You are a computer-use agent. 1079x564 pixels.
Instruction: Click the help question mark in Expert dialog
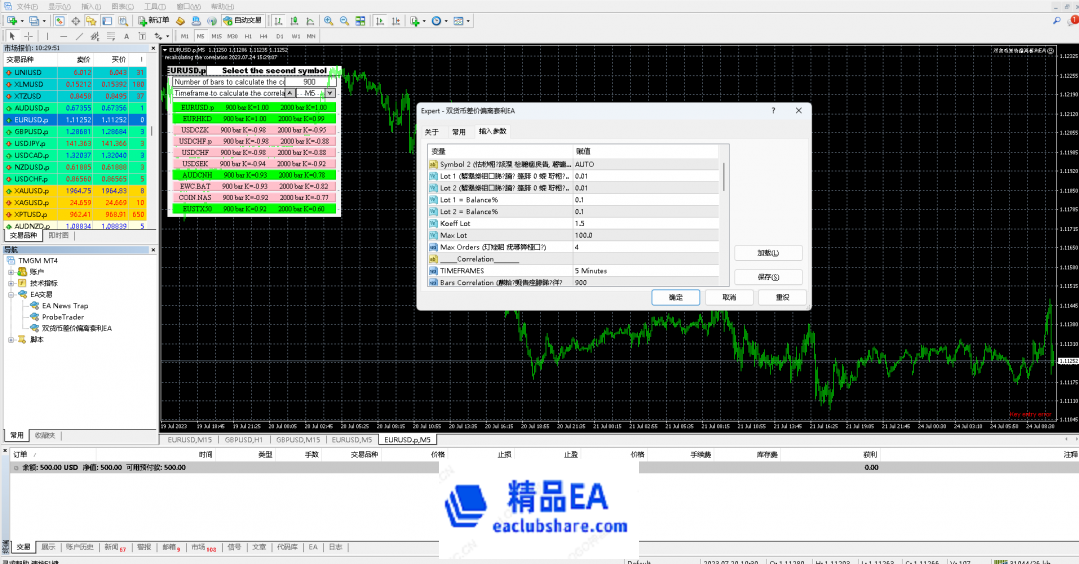pos(772,111)
